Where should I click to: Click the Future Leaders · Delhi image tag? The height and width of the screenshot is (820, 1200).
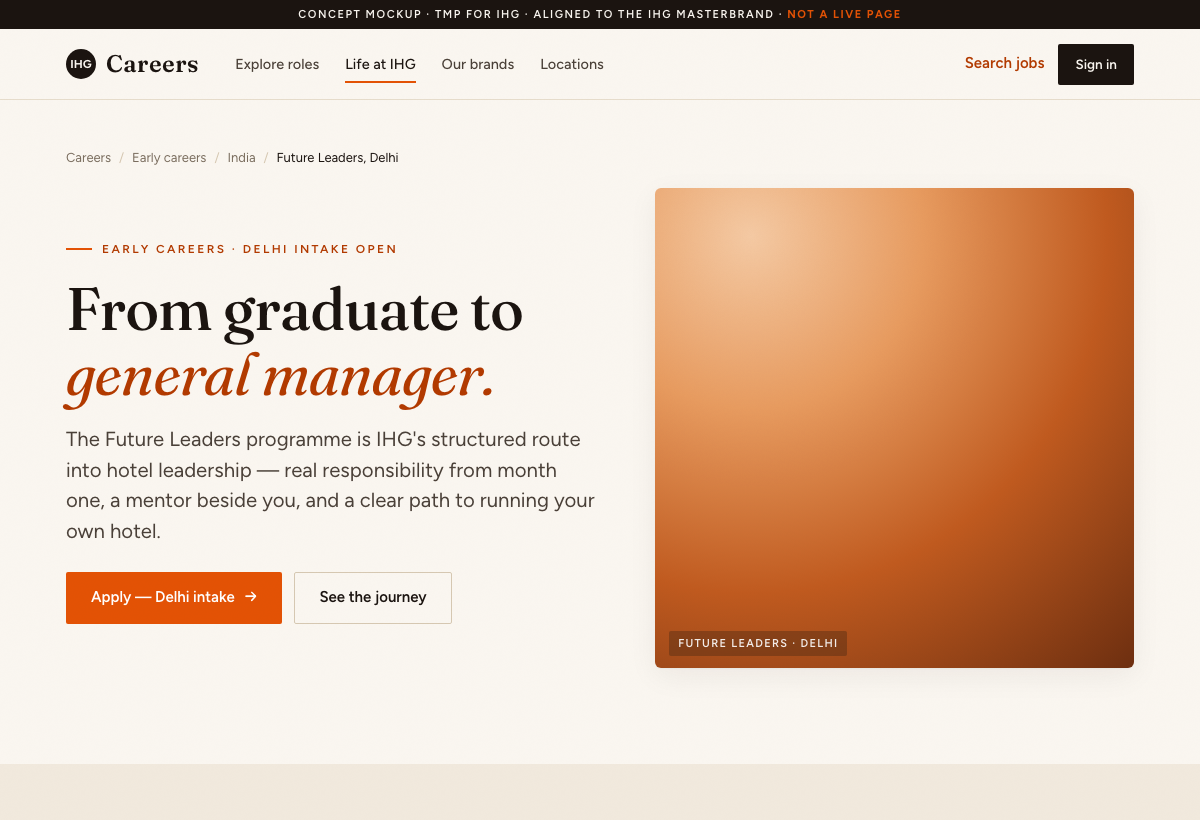coord(758,643)
